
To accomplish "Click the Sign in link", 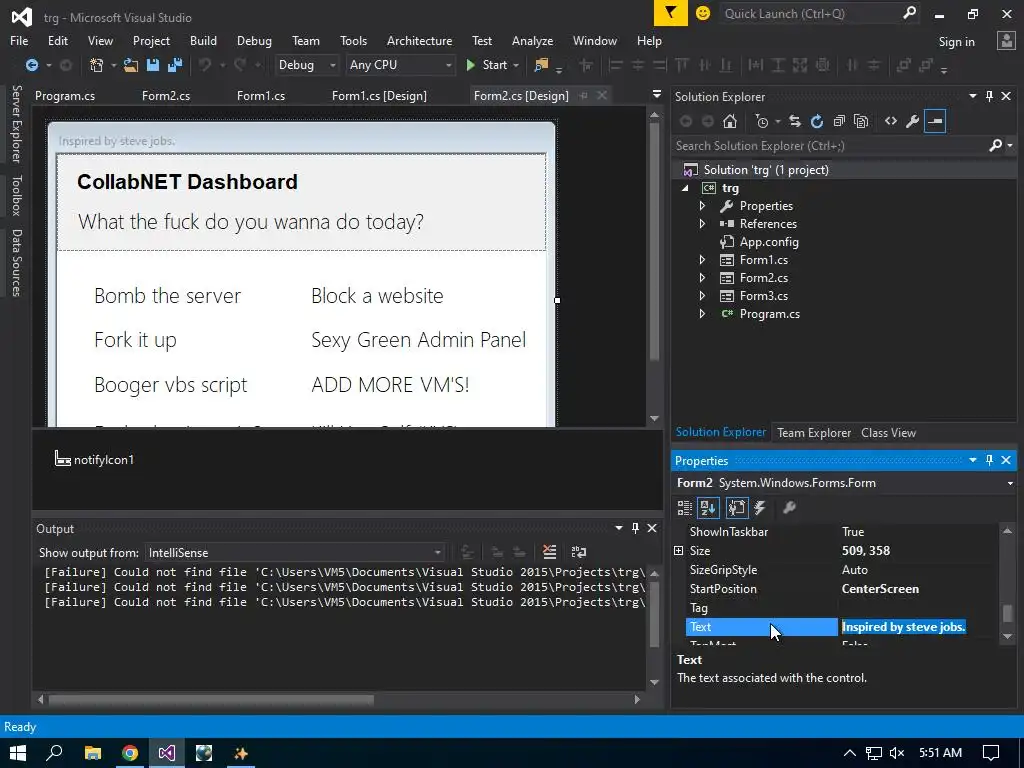I will (x=956, y=42).
